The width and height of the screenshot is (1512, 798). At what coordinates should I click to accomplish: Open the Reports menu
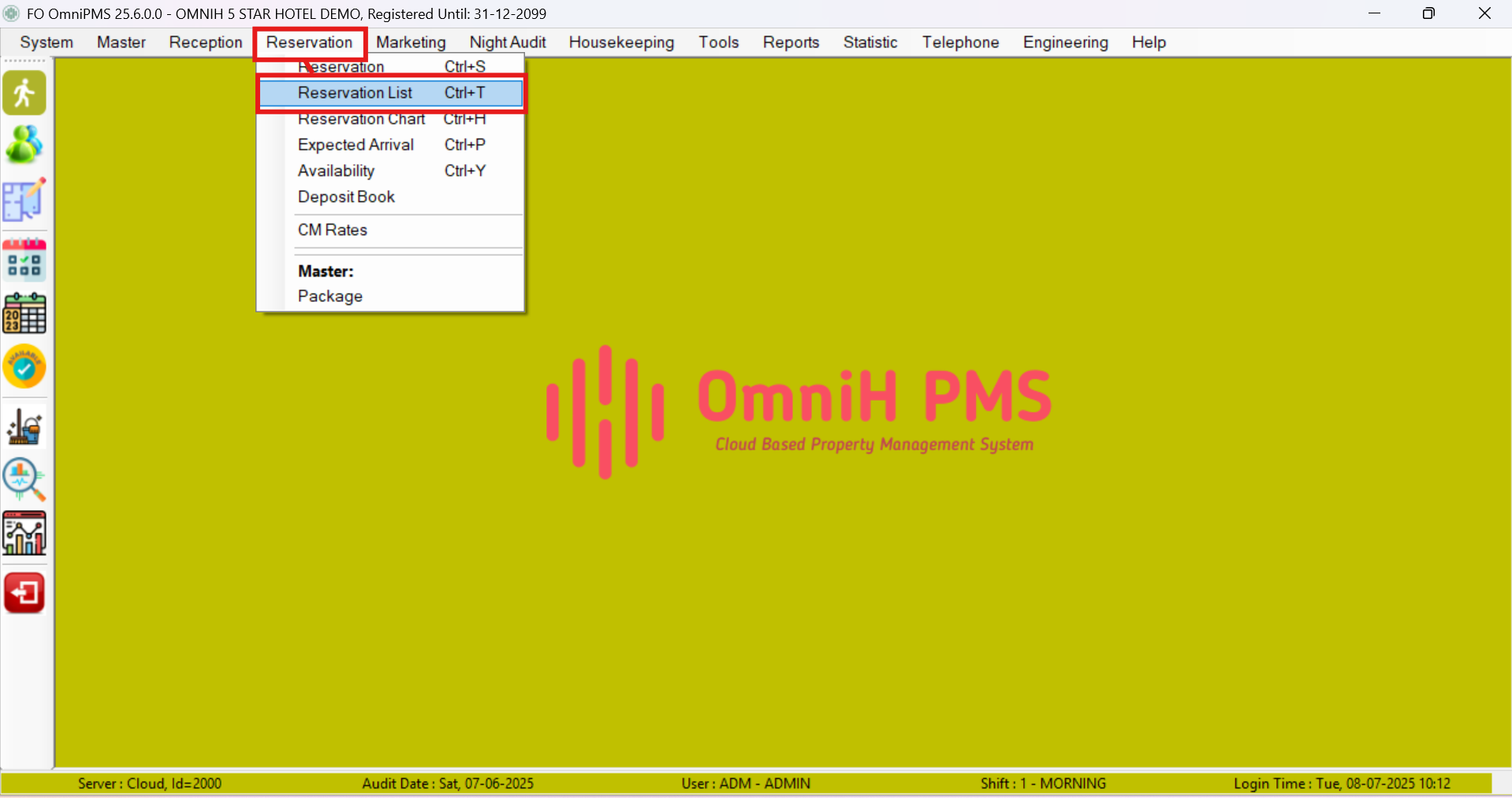point(791,43)
